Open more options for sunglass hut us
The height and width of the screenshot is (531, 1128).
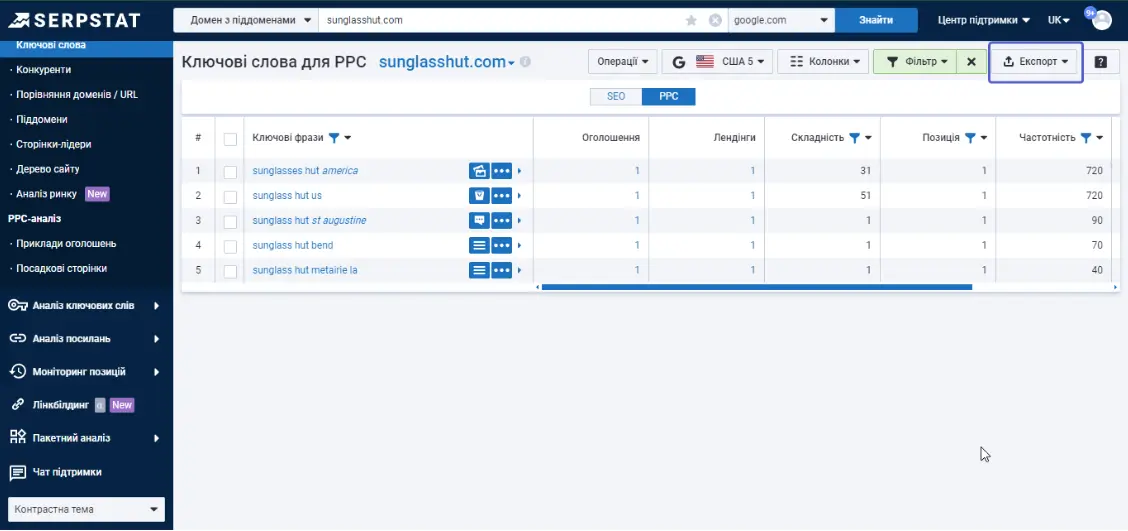pos(501,196)
